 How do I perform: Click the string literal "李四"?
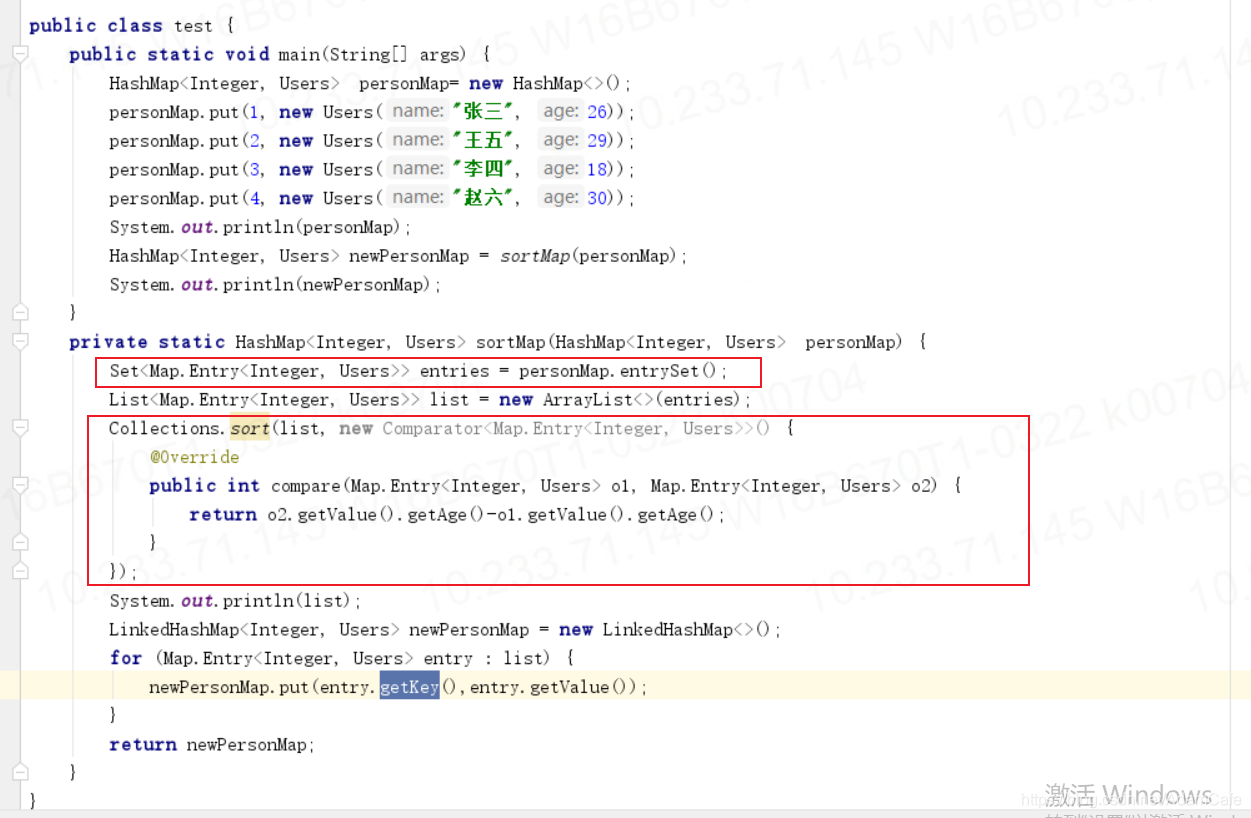(482, 169)
